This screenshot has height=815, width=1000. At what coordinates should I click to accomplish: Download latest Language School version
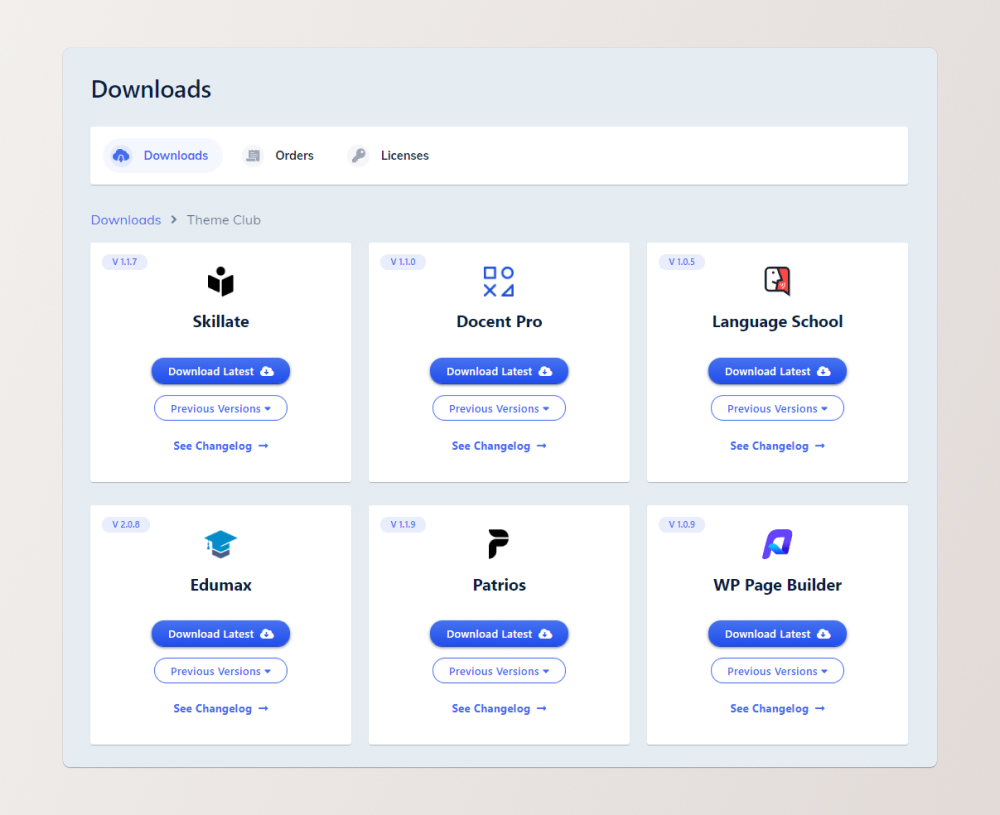(777, 371)
